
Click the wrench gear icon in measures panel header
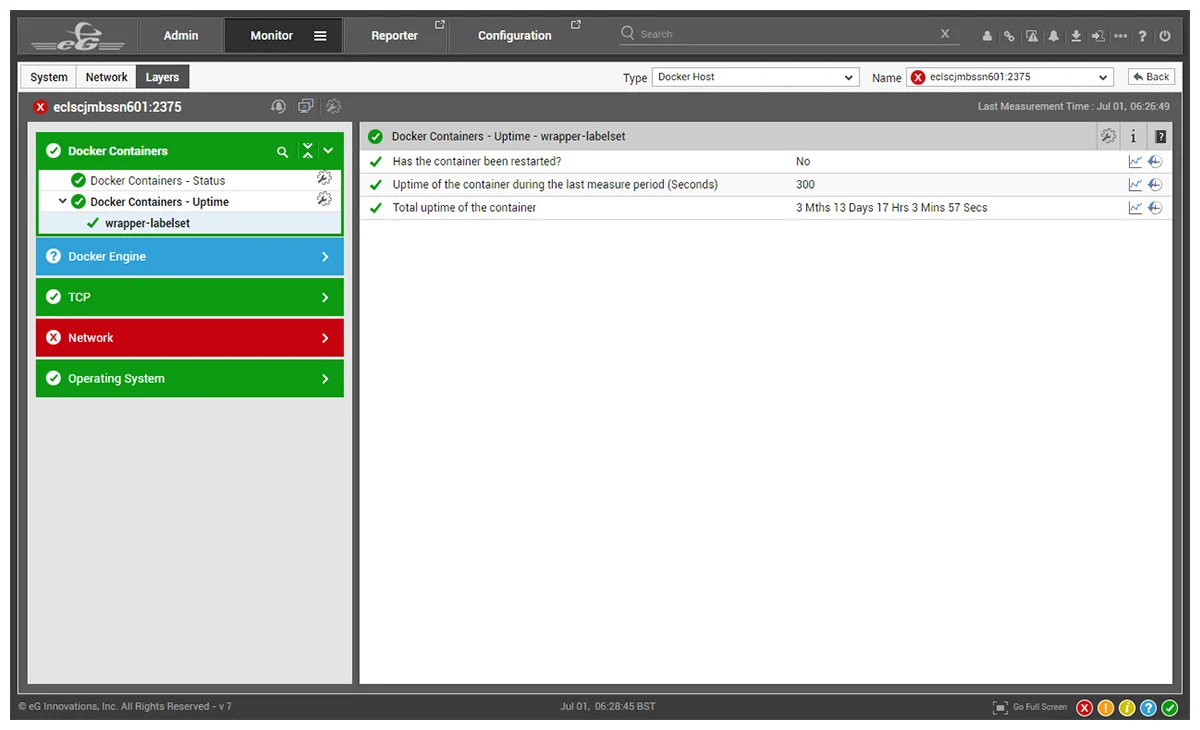click(1108, 137)
